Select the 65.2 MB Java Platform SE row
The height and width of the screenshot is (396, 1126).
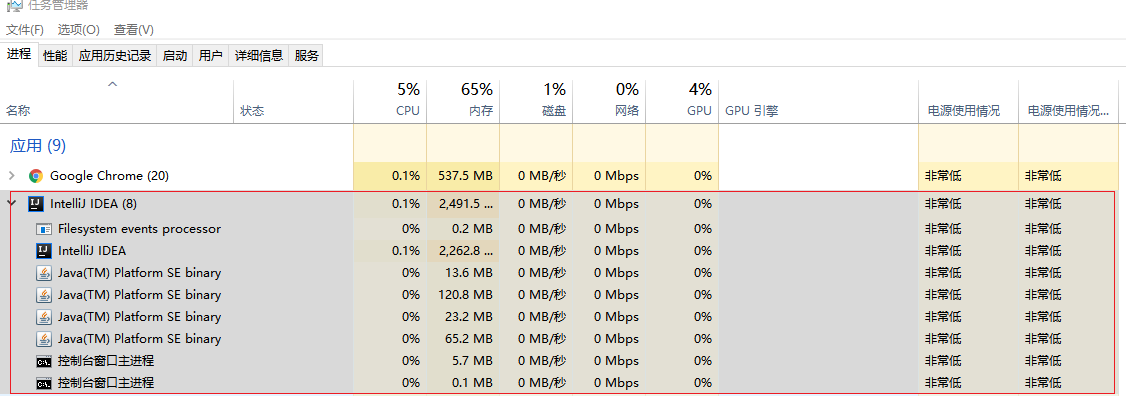pyautogui.click(x=562, y=339)
